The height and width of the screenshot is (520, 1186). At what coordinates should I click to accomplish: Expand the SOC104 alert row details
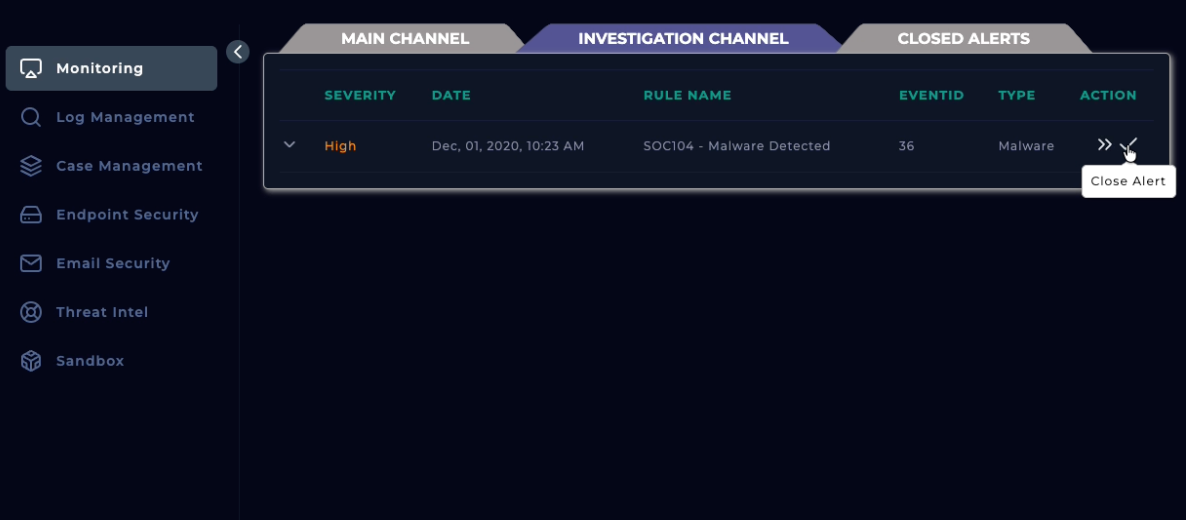pyautogui.click(x=290, y=145)
